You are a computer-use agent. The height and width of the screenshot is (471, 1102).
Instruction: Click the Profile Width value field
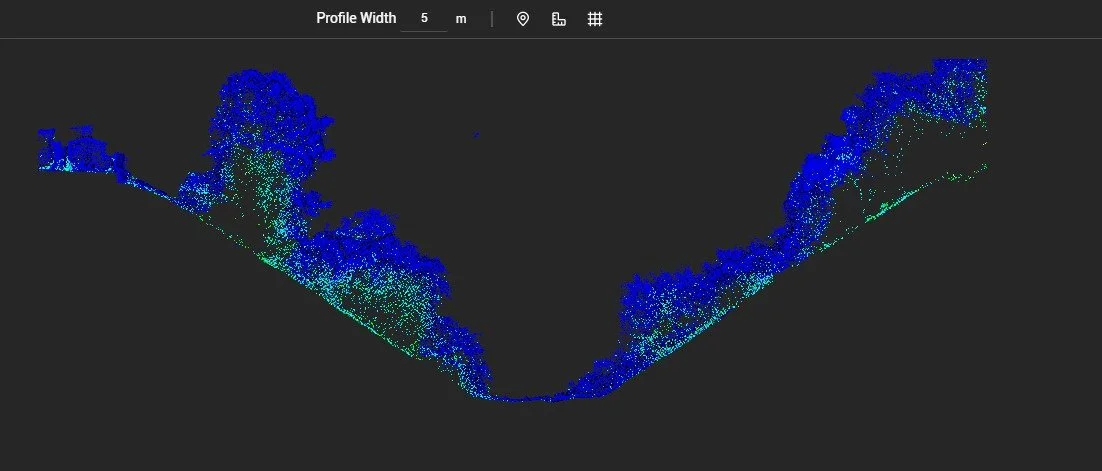tap(424, 18)
